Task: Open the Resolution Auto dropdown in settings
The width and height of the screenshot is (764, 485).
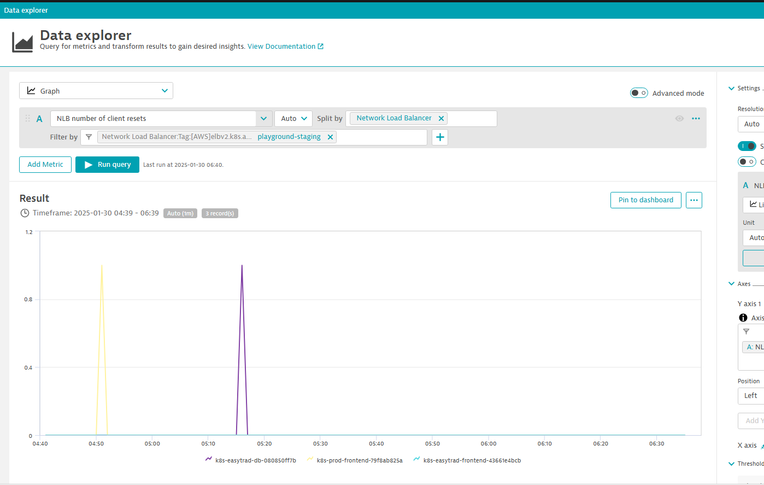Action: [x=751, y=124]
